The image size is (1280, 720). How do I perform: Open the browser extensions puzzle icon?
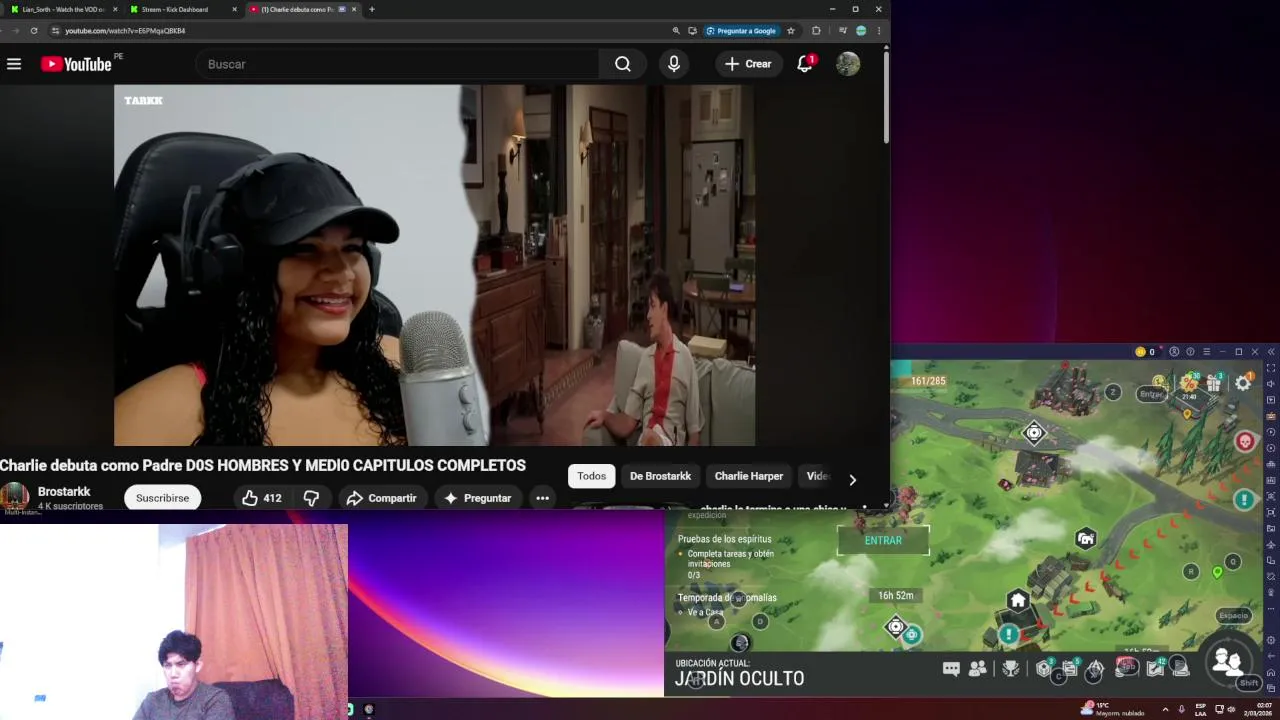[816, 31]
